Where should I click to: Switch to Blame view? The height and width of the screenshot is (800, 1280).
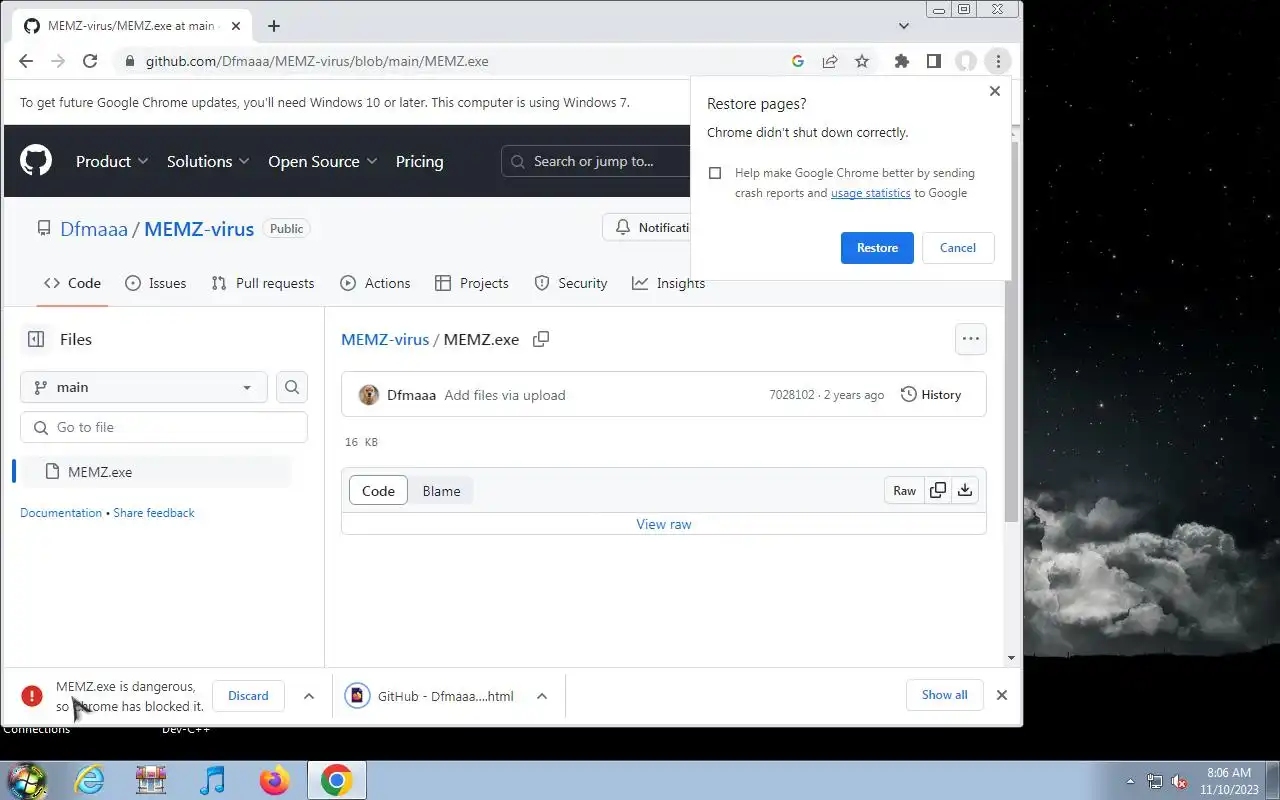441,490
